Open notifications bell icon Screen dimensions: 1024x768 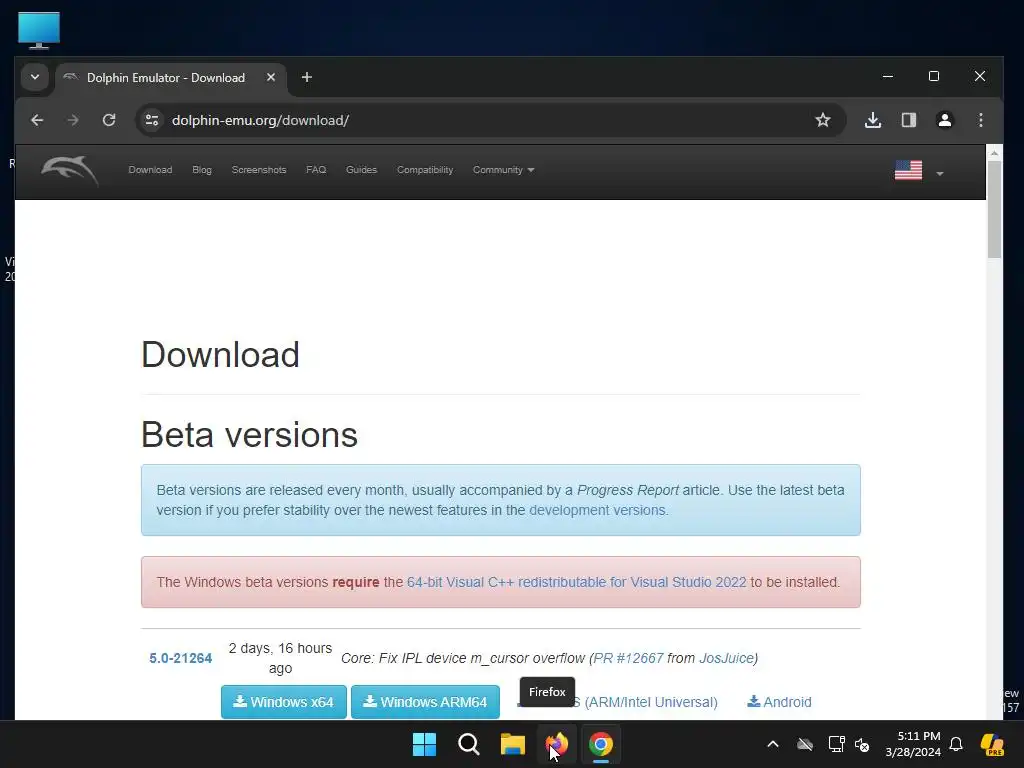click(956, 744)
